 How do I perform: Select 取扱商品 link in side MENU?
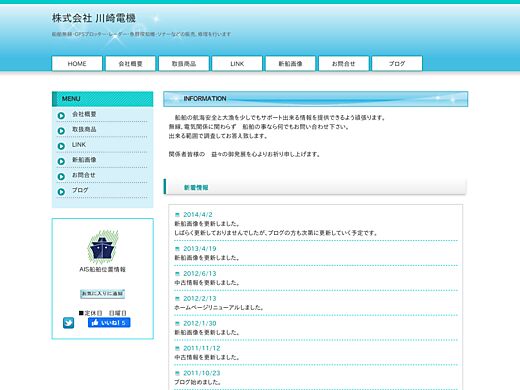(x=84, y=129)
